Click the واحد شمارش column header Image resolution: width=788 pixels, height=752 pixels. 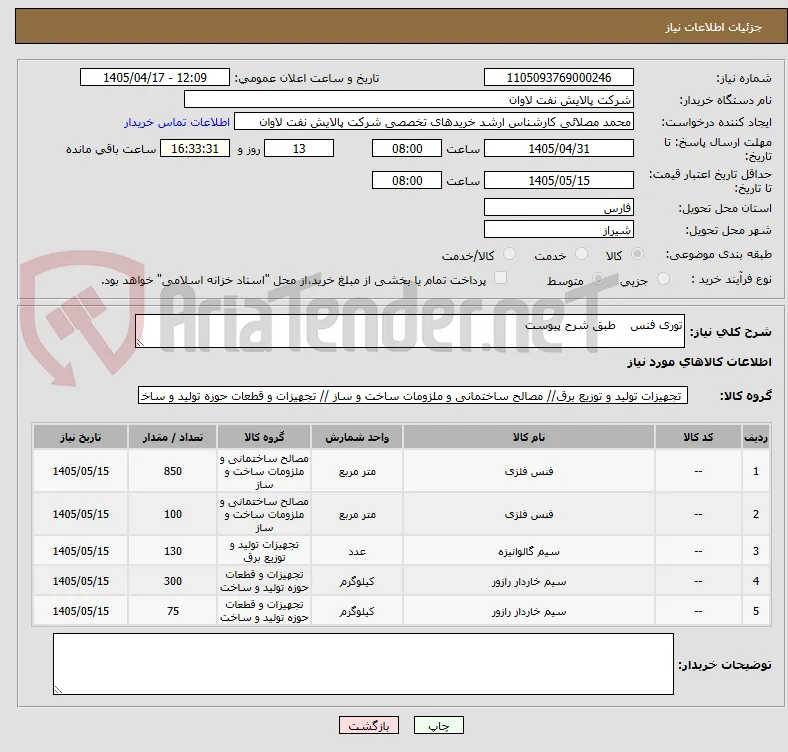point(357,437)
